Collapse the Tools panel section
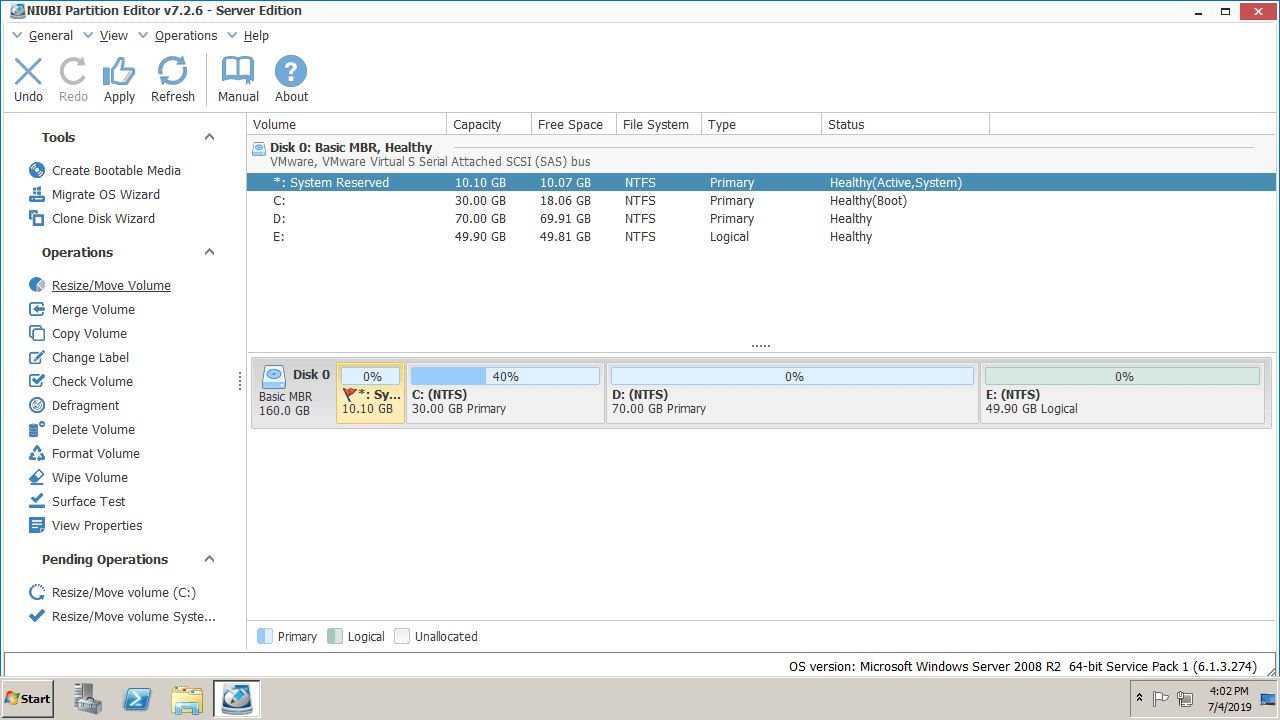Screen dimensions: 1280x720 pyautogui.click(x=209, y=137)
